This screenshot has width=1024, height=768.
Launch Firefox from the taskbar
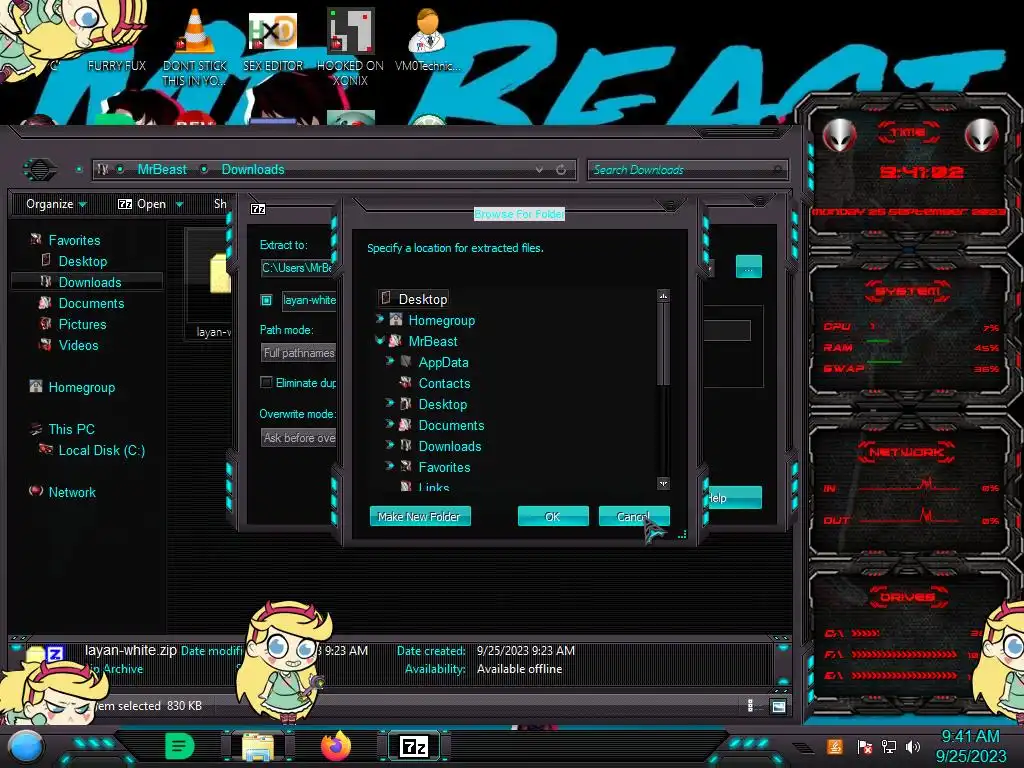click(336, 746)
